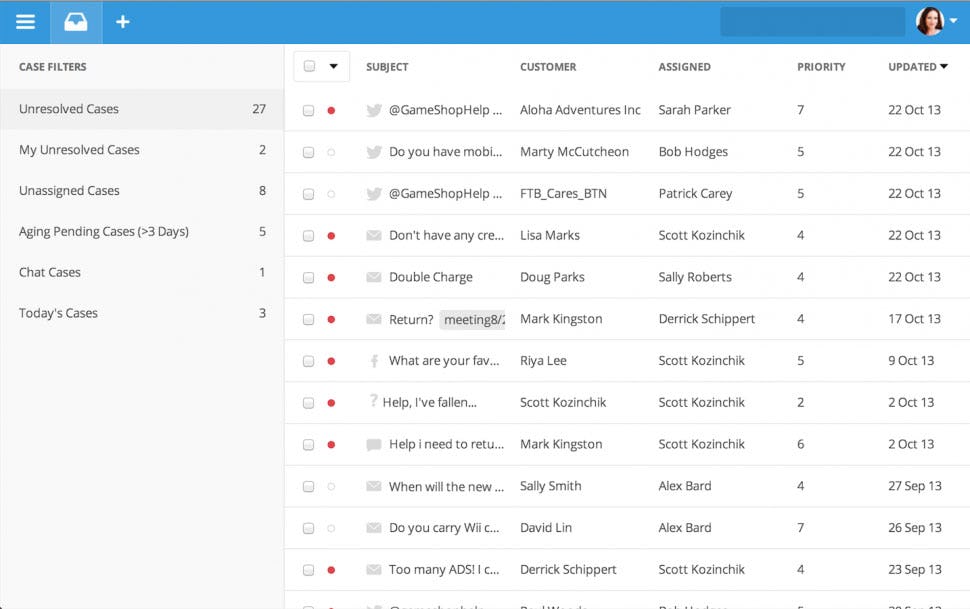The height and width of the screenshot is (609, 970).
Task: Click assigned agent Patrick Carey
Action: tap(695, 194)
